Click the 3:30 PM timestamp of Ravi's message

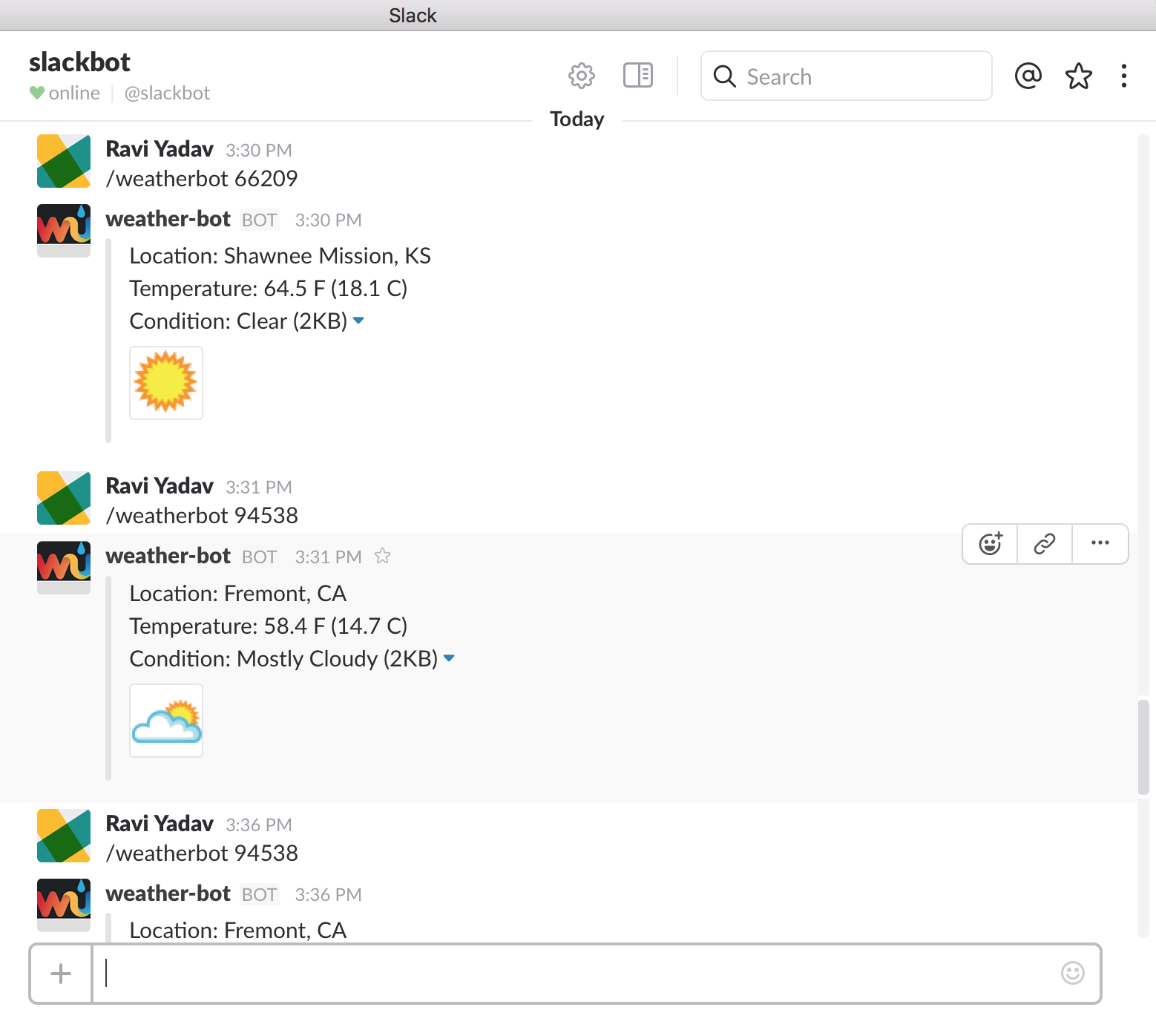point(259,151)
